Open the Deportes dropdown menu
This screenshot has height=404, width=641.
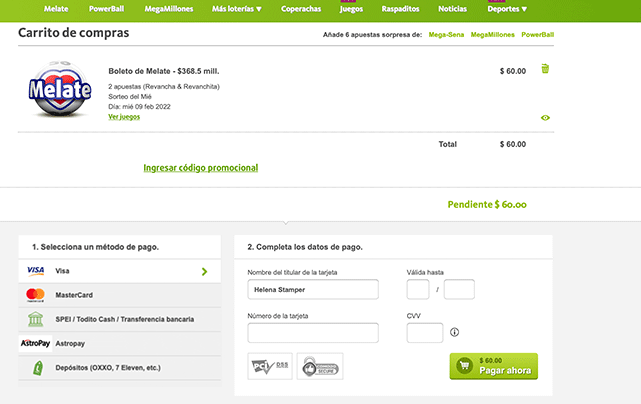(x=507, y=9)
